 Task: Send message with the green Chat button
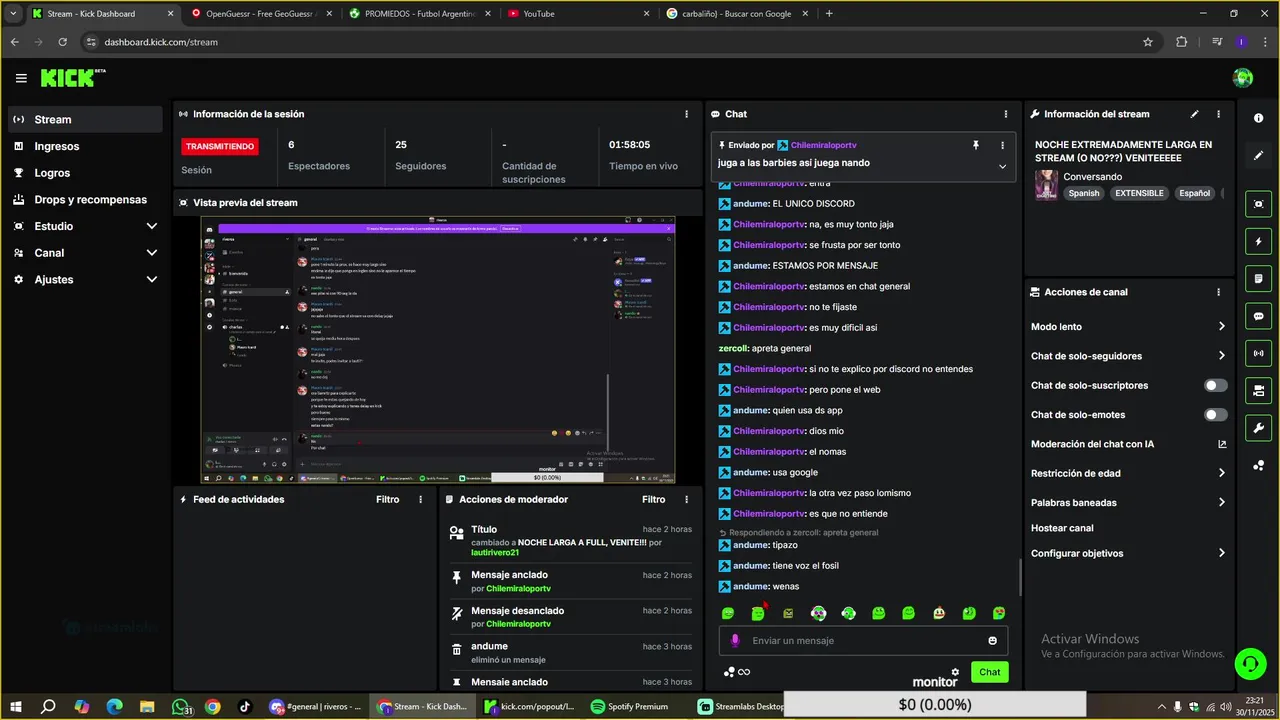[x=989, y=672]
